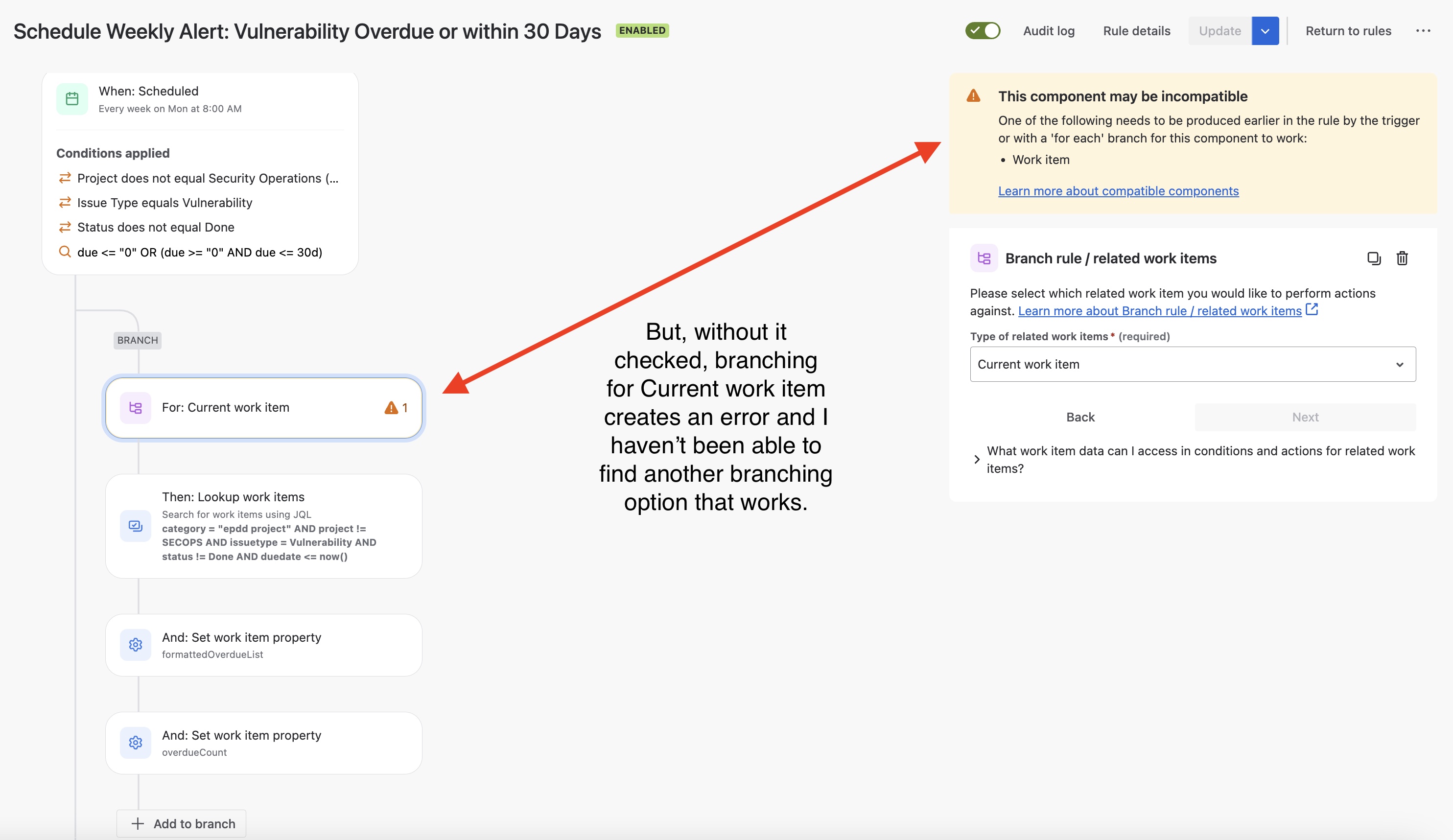Click the search icon beside due condition
The image size is (1453, 840).
[x=65, y=252]
